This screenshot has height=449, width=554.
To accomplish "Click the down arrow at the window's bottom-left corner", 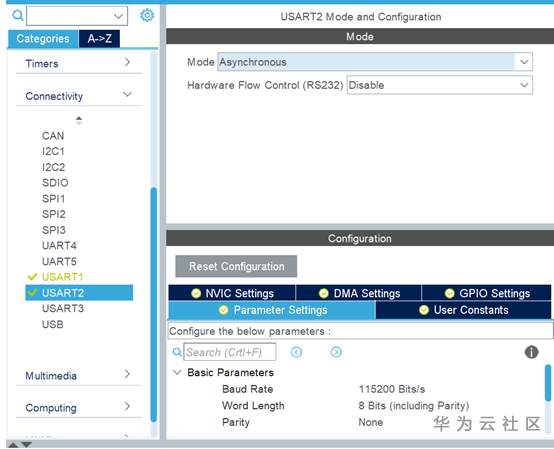I will pyautogui.click(x=27, y=444).
